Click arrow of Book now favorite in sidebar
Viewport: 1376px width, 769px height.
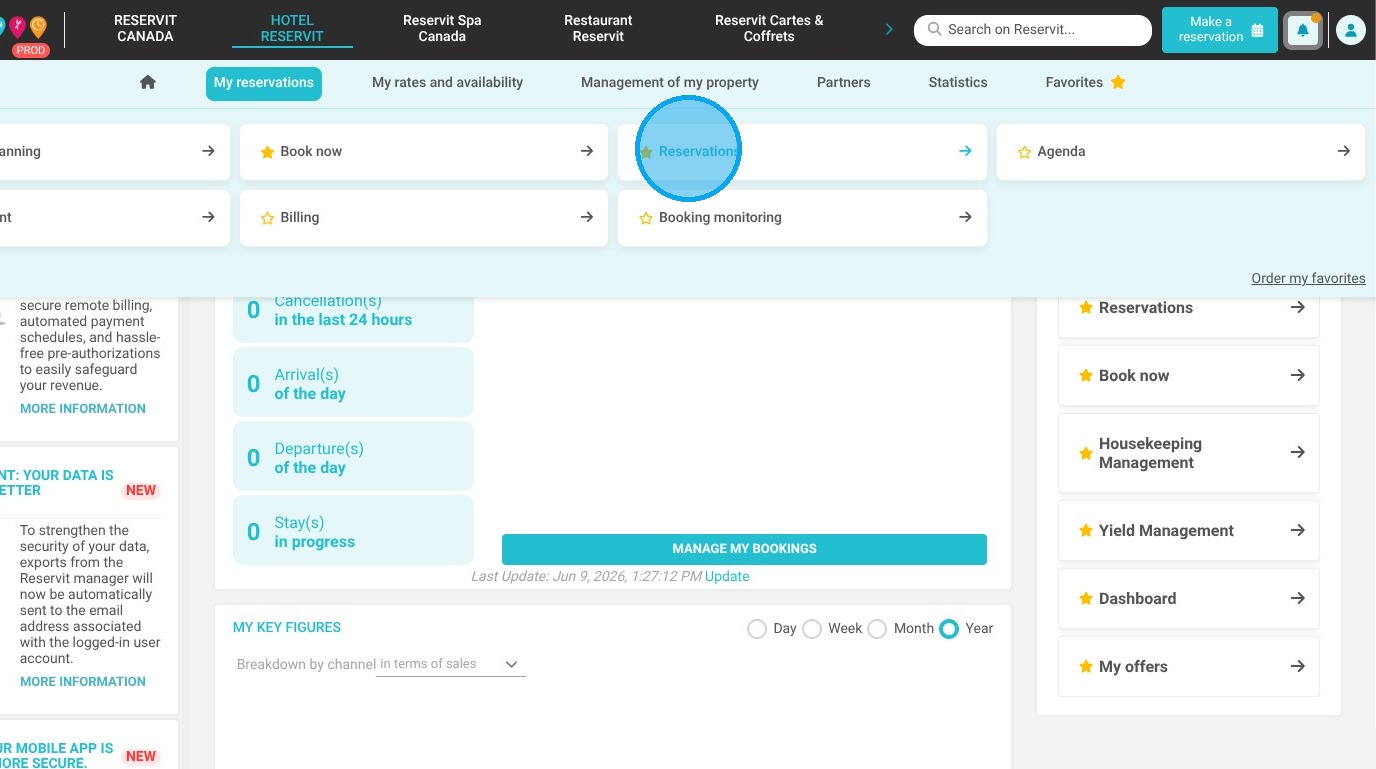coord(1298,375)
